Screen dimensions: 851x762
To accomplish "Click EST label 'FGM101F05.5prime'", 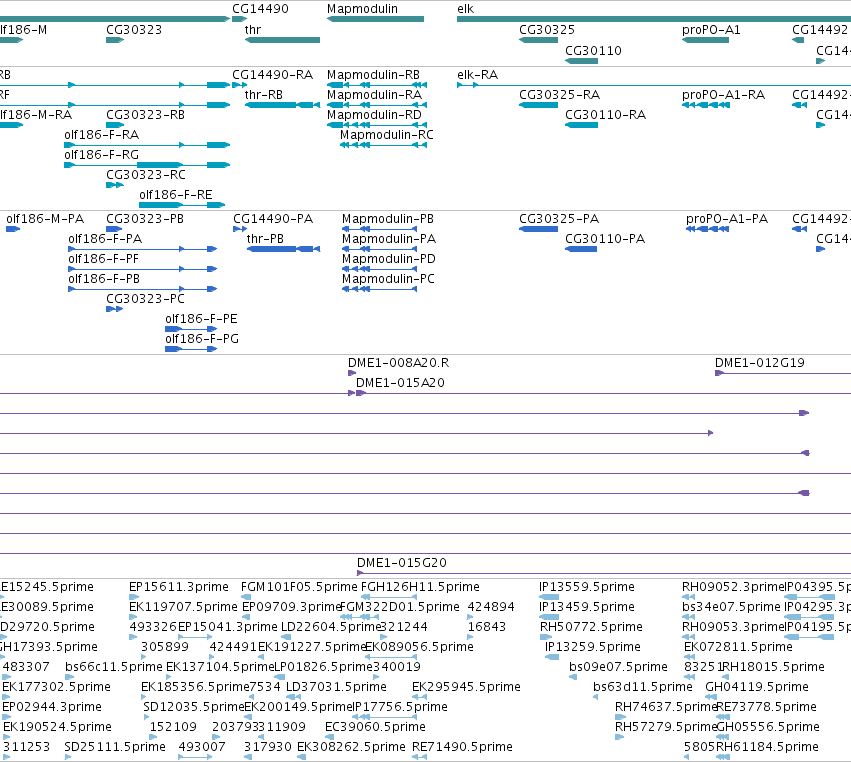I will [299, 587].
